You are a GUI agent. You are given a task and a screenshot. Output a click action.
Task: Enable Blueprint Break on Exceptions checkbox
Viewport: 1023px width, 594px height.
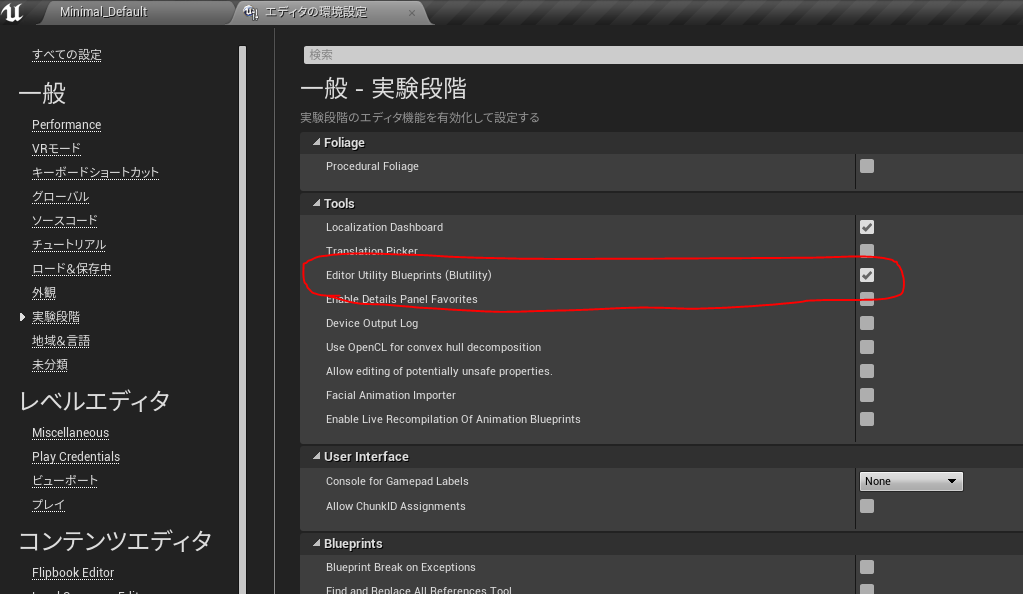point(867,567)
